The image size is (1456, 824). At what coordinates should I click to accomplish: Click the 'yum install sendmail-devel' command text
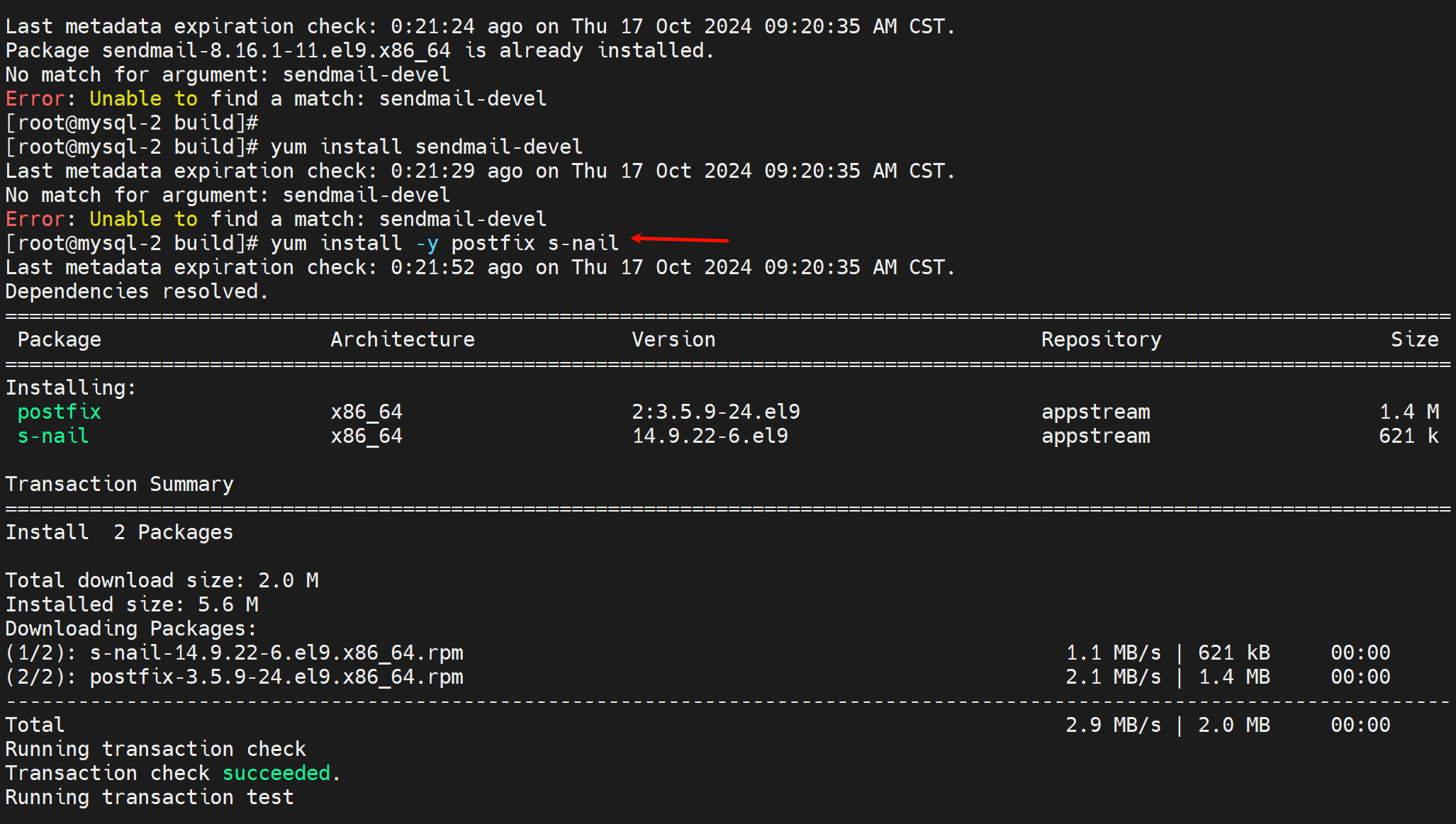coord(426,147)
